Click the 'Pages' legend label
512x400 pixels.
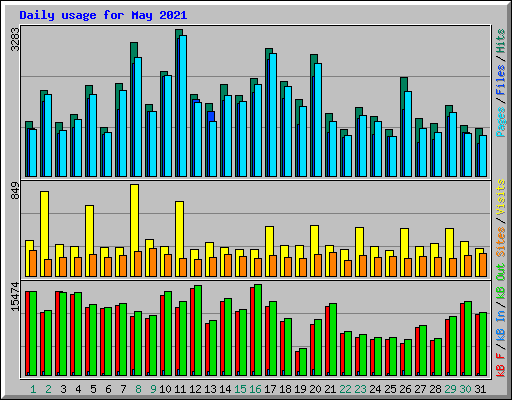click(x=501, y=122)
